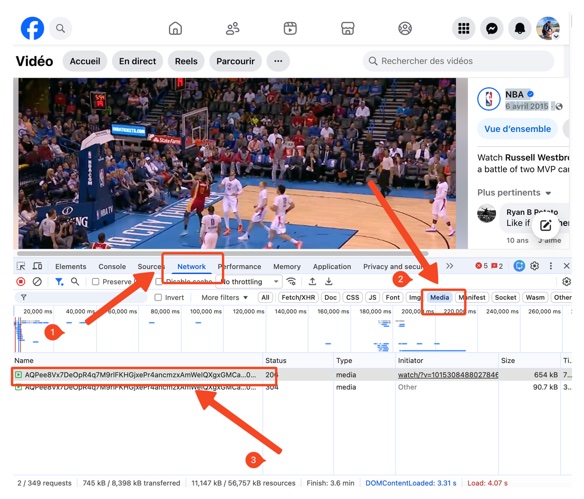Image resolution: width=584 pixels, height=499 pixels.
Task: Click the Reels button
Action: tap(186, 61)
